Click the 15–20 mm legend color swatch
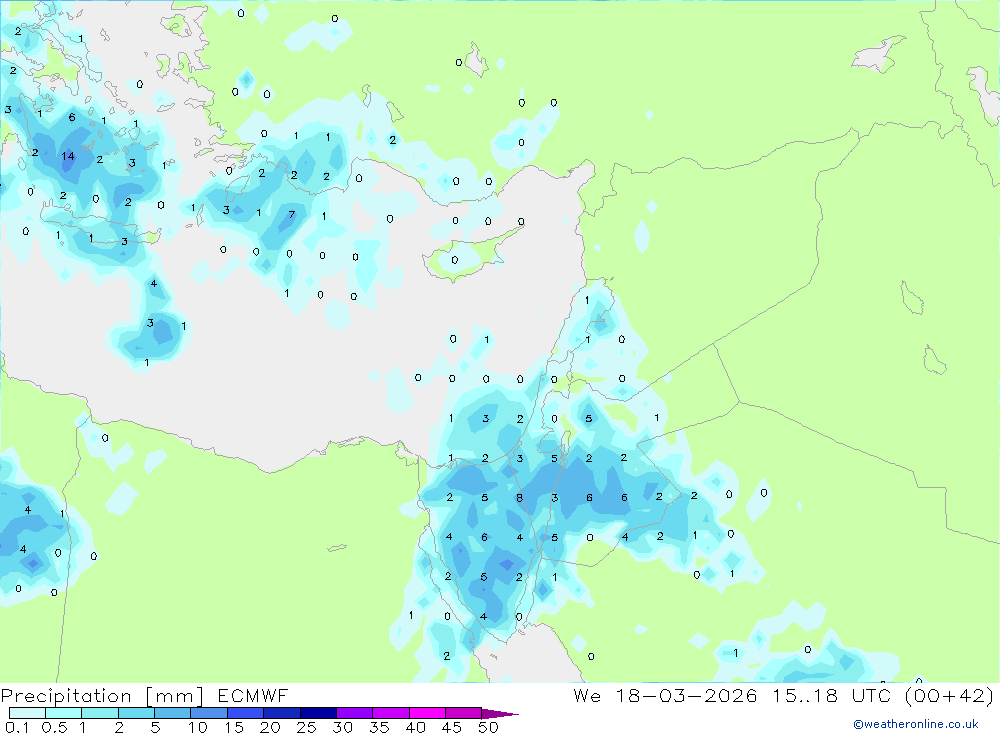This screenshot has height=733, width=1000. coord(246,713)
